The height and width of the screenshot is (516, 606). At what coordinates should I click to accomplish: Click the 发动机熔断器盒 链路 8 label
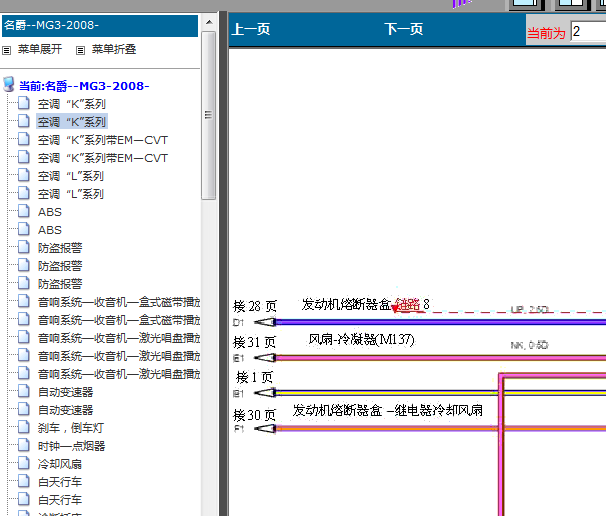[x=365, y=305]
